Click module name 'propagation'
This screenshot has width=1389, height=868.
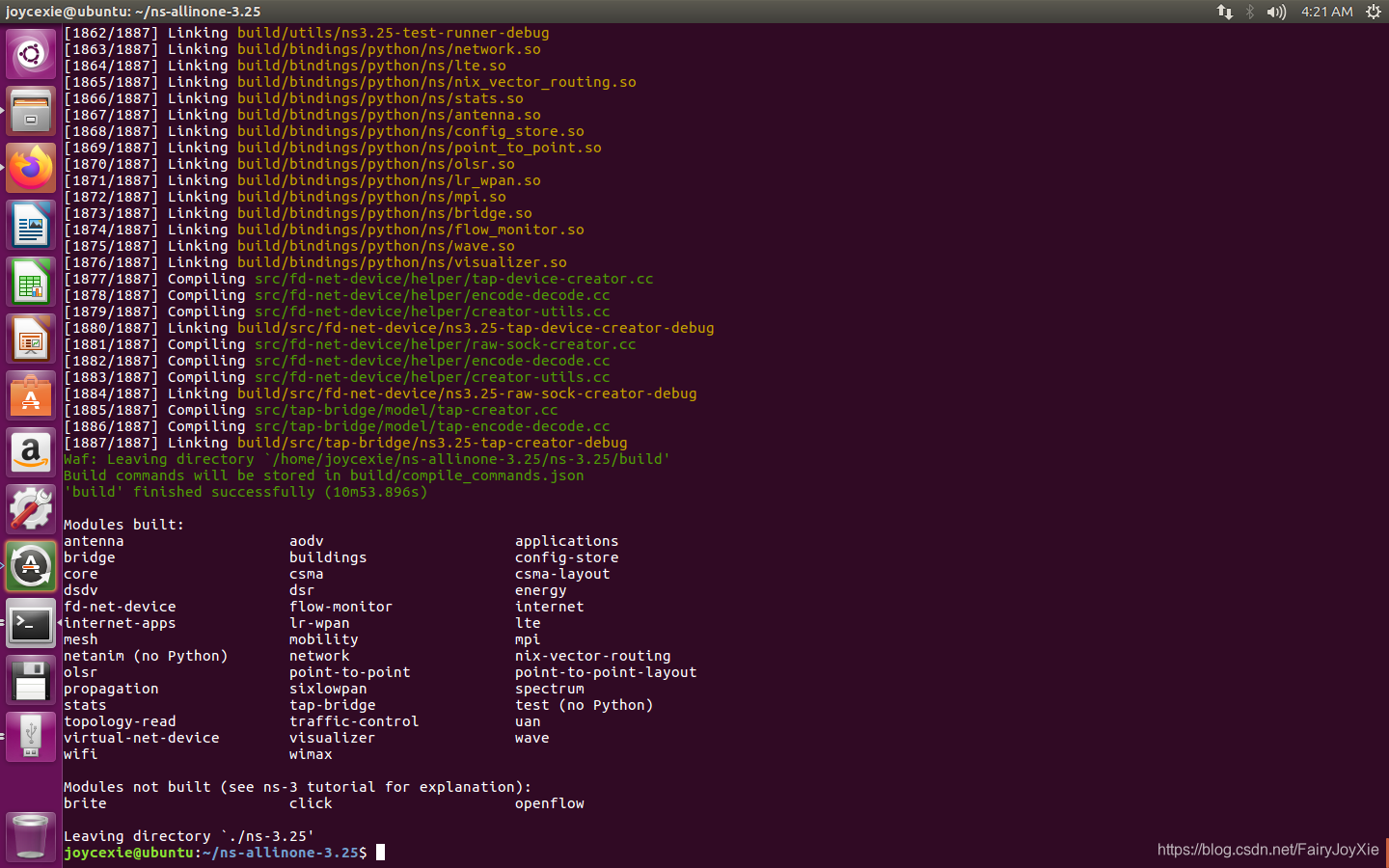click(111, 689)
